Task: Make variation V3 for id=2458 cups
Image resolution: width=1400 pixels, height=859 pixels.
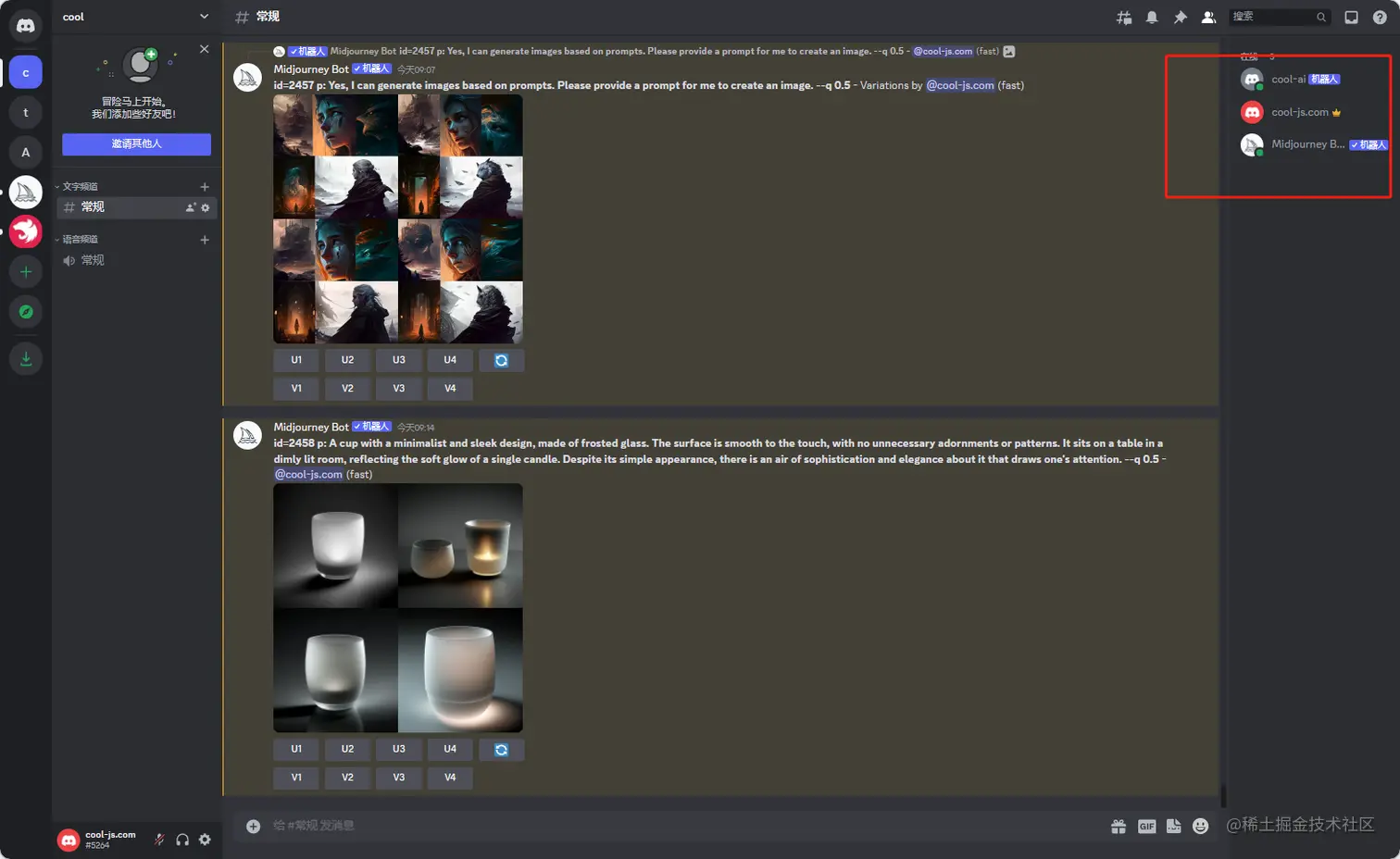Action: pos(399,778)
